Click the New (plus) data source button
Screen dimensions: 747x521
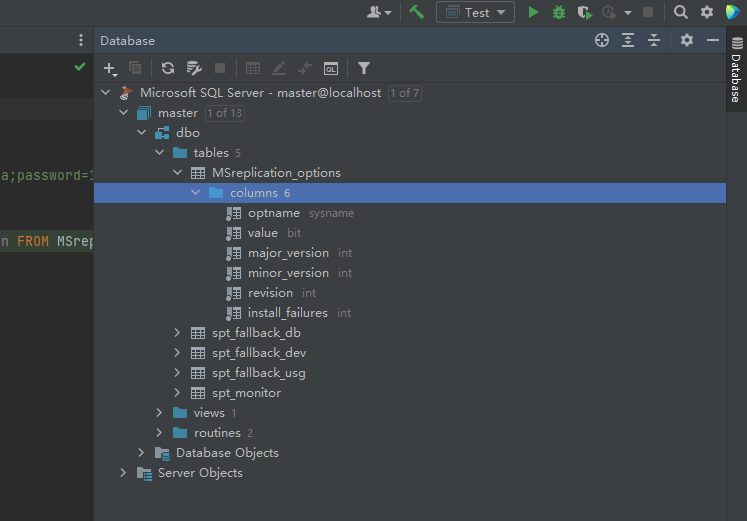click(110, 68)
